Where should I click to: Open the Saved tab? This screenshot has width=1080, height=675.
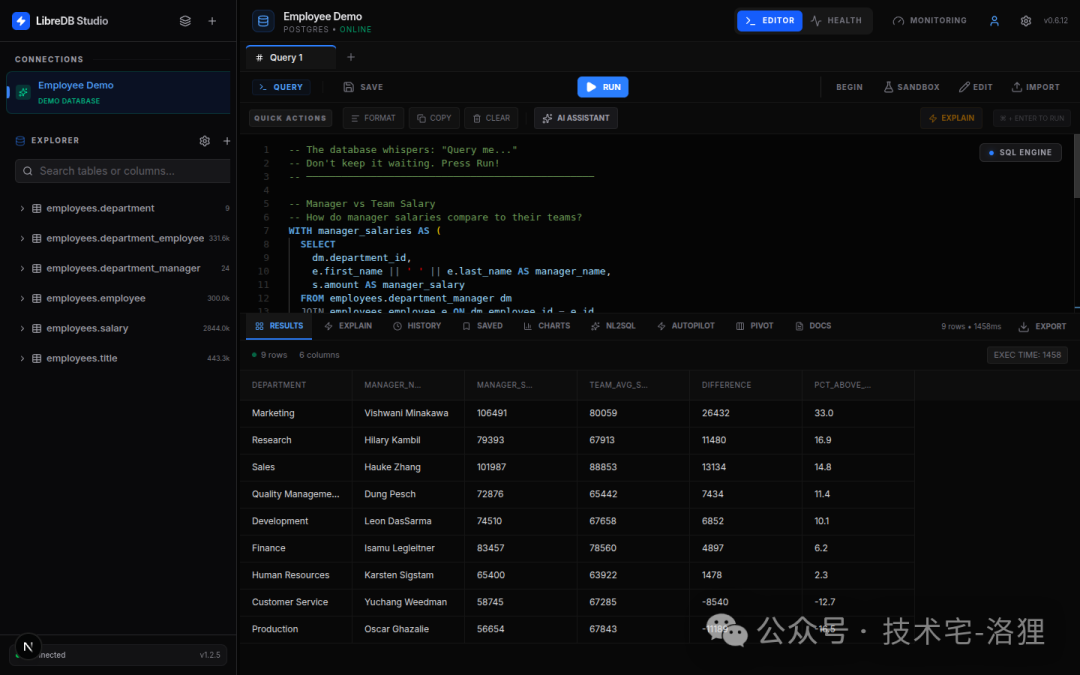click(x=482, y=326)
